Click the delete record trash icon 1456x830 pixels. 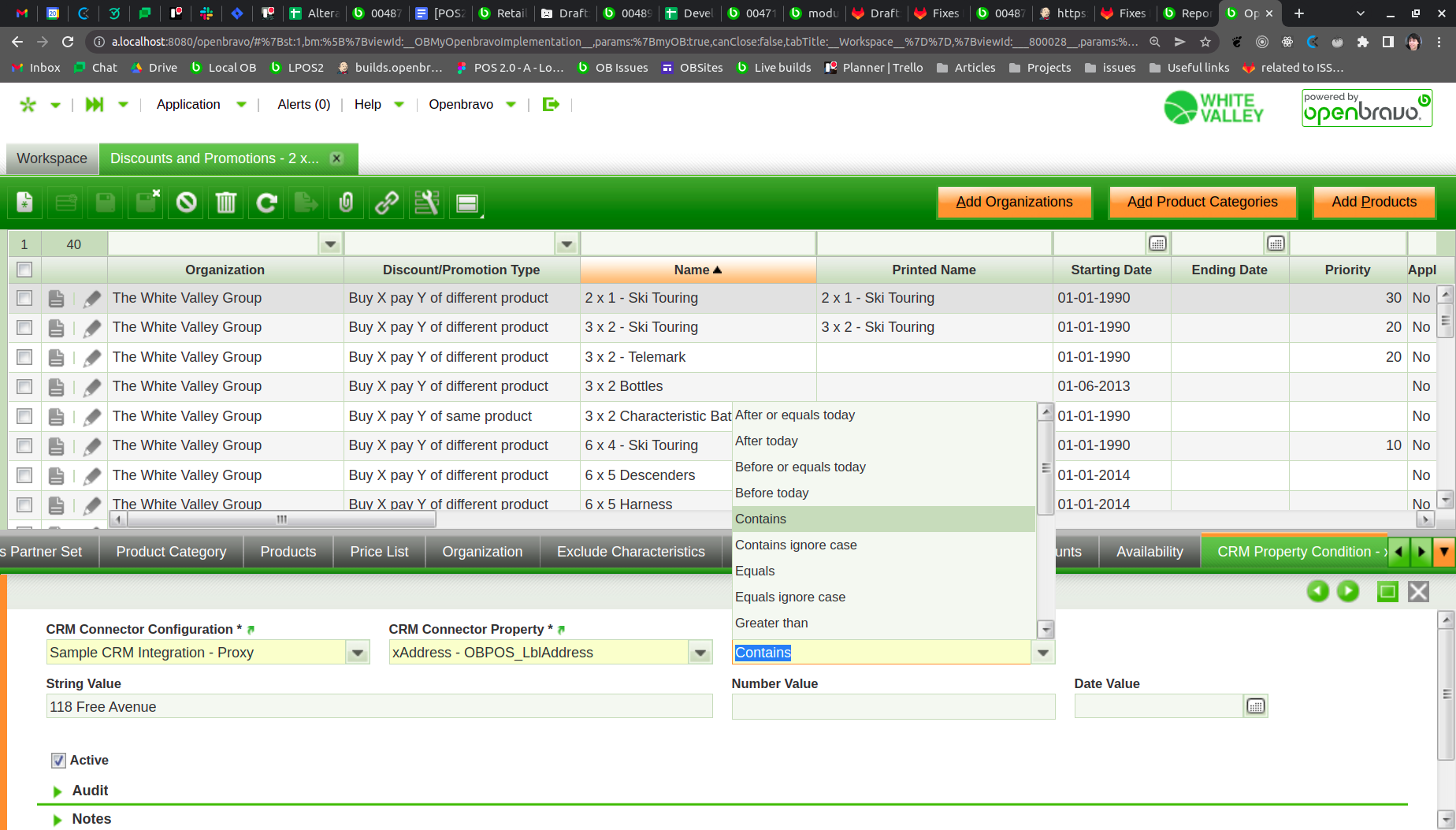tap(226, 203)
